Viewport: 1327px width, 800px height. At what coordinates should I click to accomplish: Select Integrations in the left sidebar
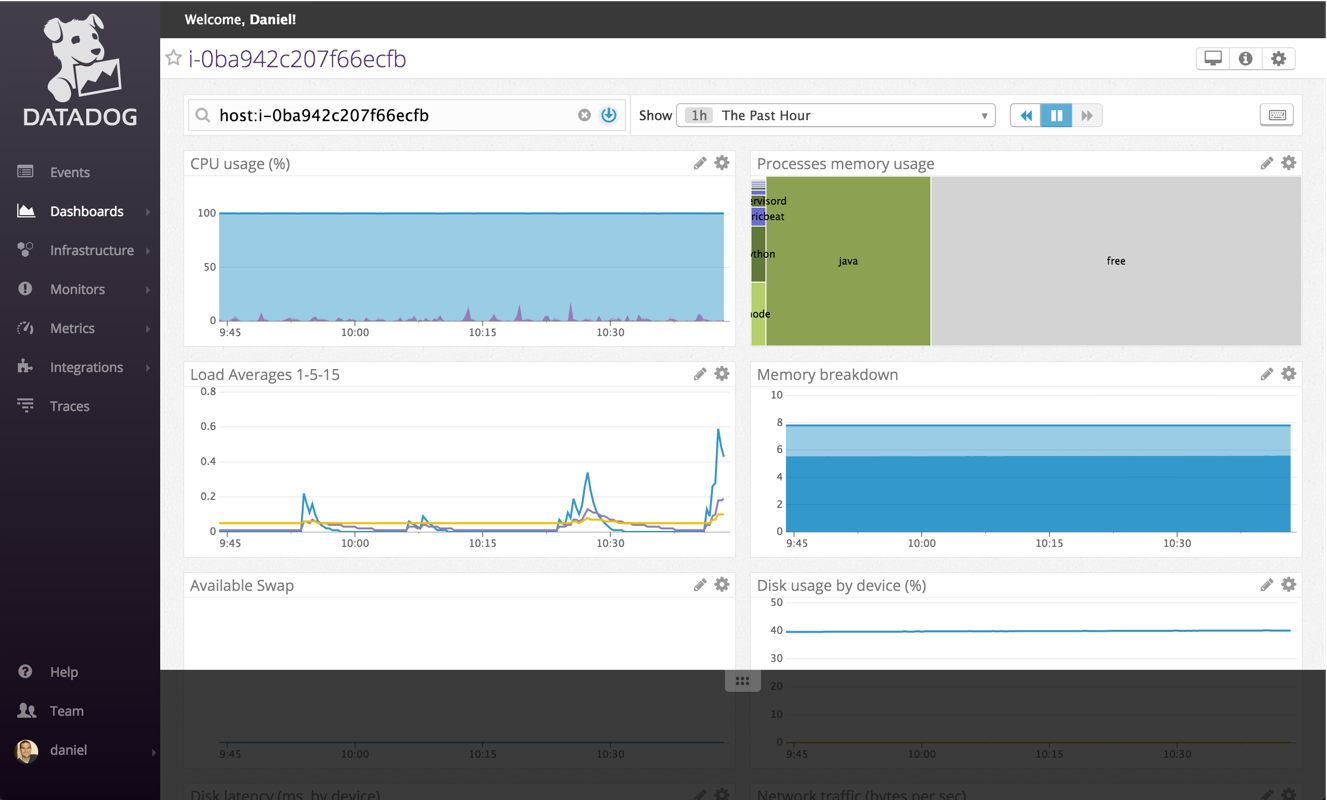(86, 367)
